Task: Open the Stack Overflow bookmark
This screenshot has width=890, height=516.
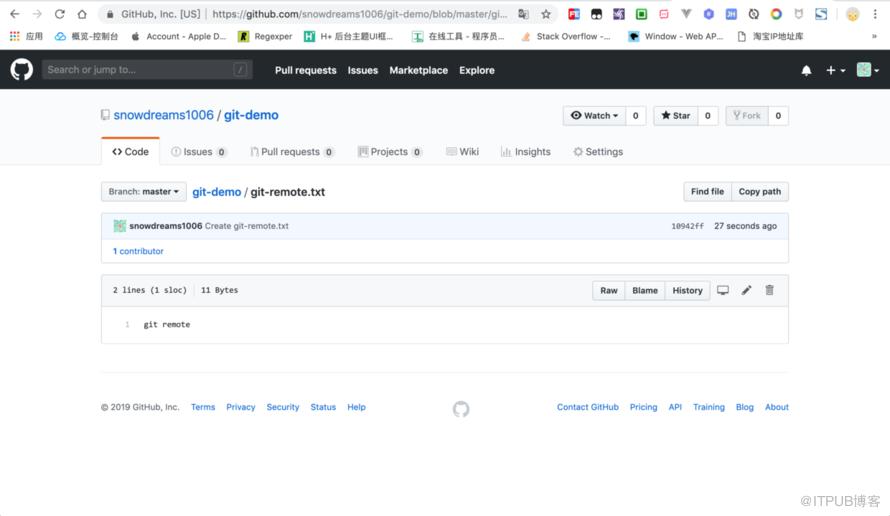Action: pyautogui.click(x=565, y=36)
